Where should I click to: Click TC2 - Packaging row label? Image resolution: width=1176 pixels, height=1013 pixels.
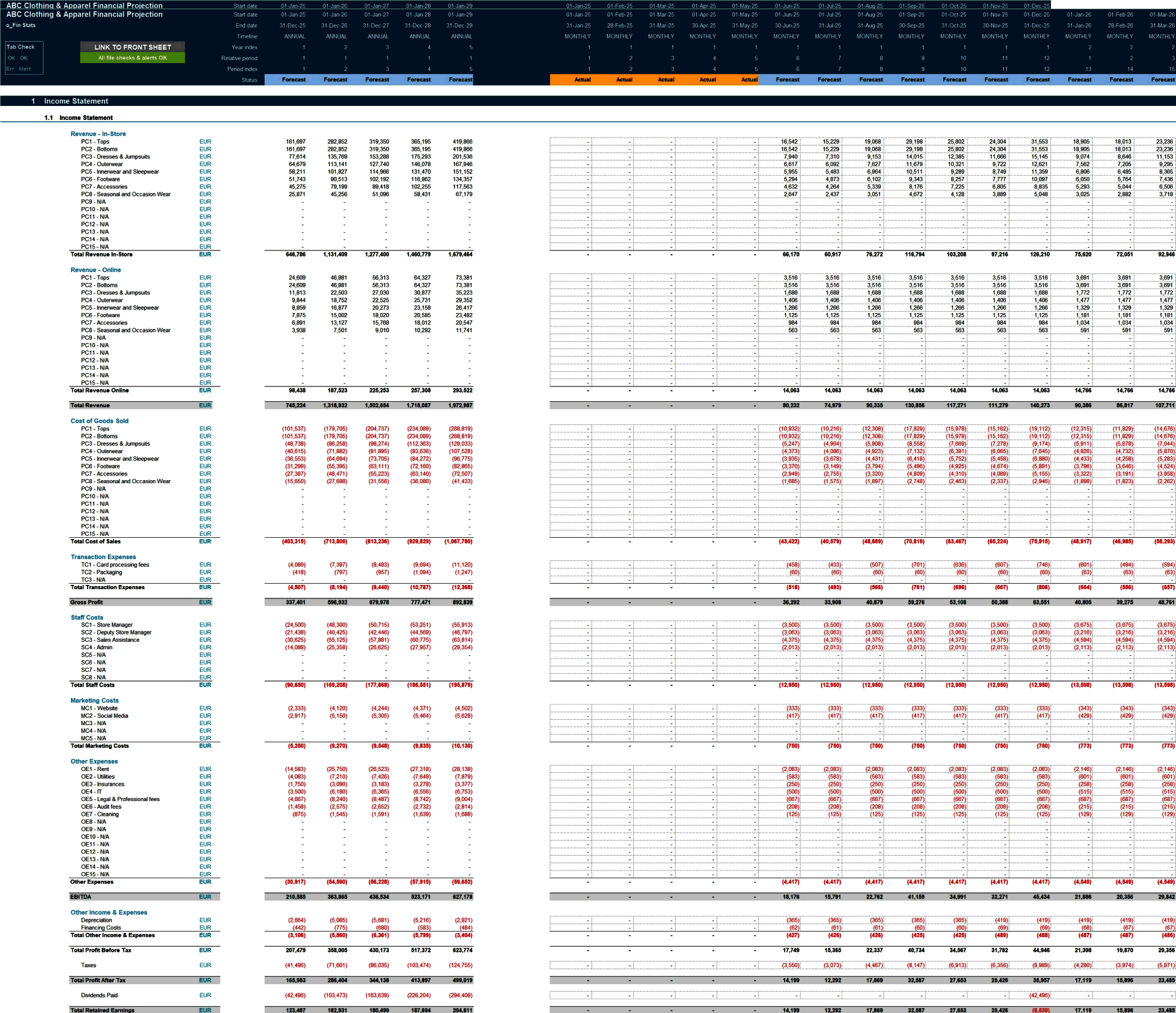coord(102,573)
